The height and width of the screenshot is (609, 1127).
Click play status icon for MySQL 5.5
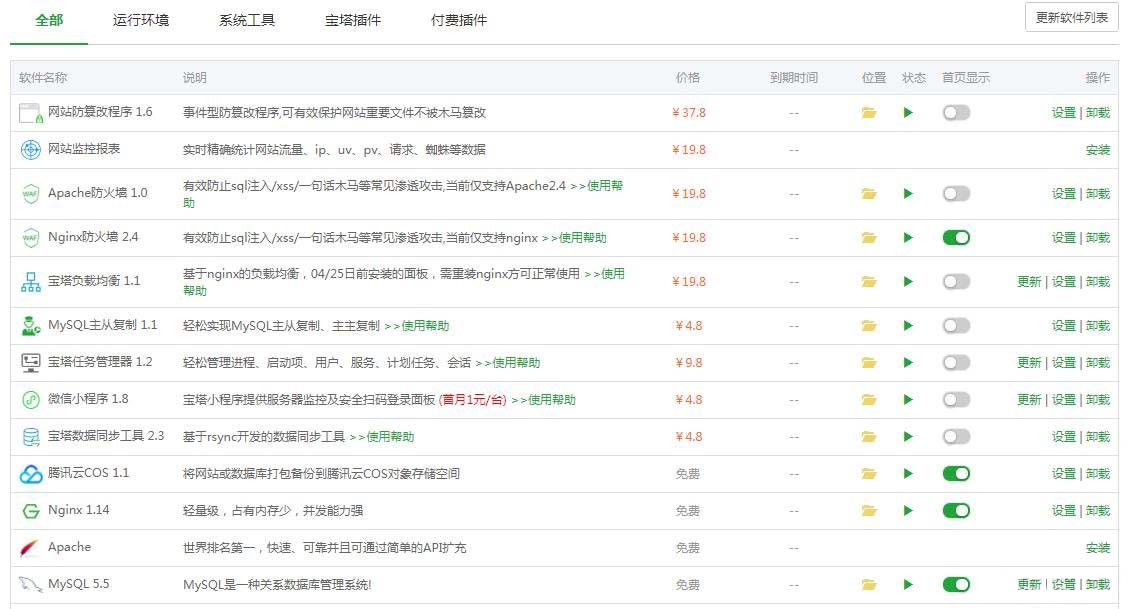[908, 585]
